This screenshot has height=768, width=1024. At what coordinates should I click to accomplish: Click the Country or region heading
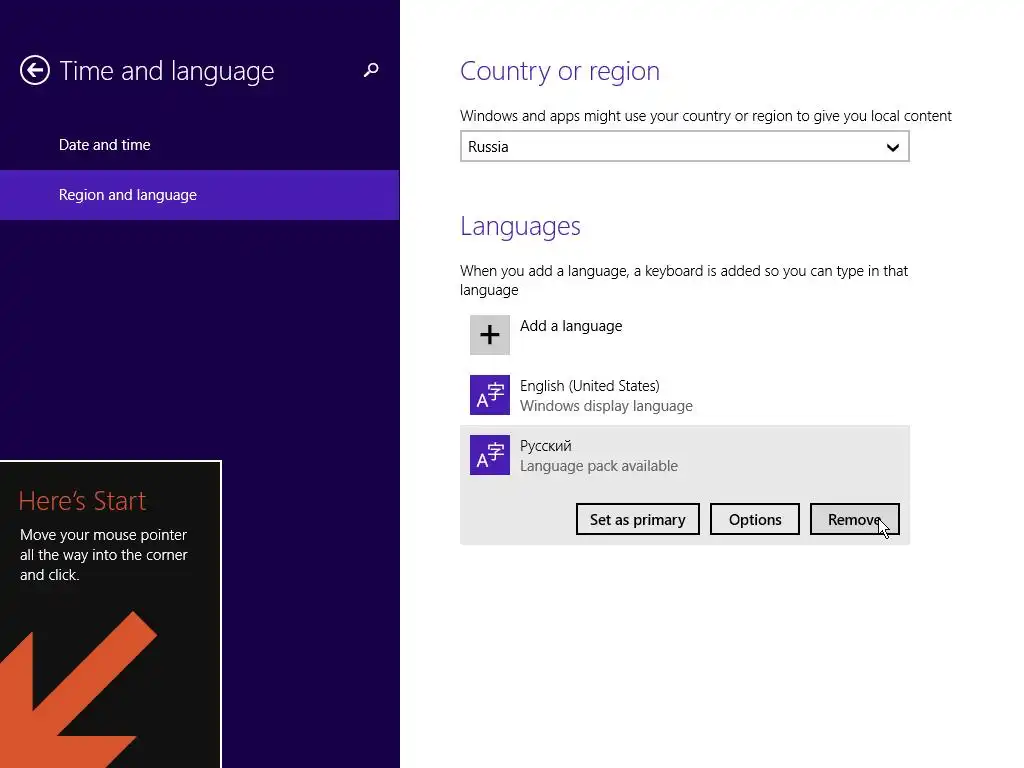[560, 71]
